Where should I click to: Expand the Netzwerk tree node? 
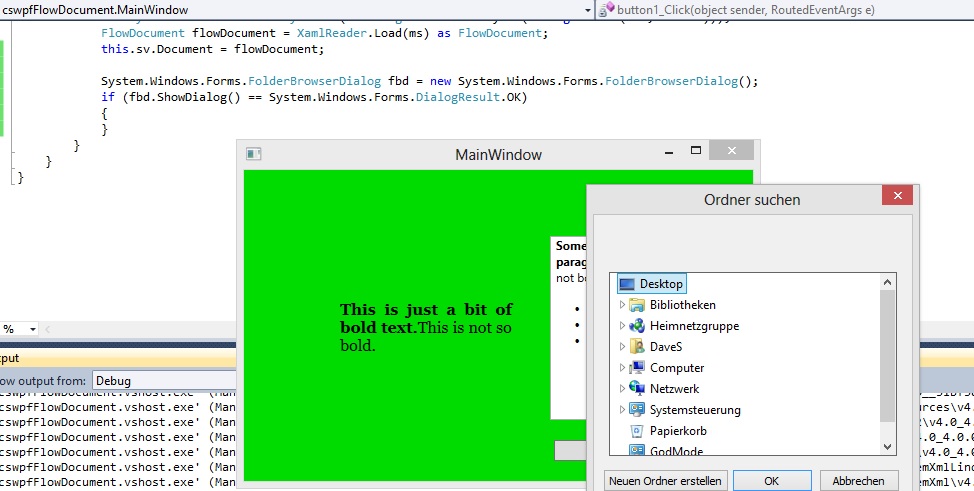pyautogui.click(x=622, y=389)
